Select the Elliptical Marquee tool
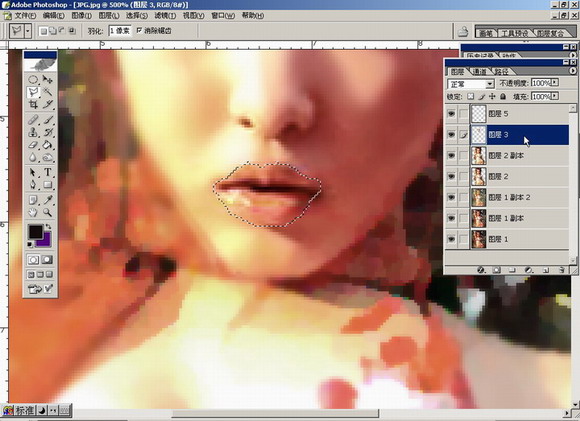The width and height of the screenshot is (580, 421). coord(33,80)
